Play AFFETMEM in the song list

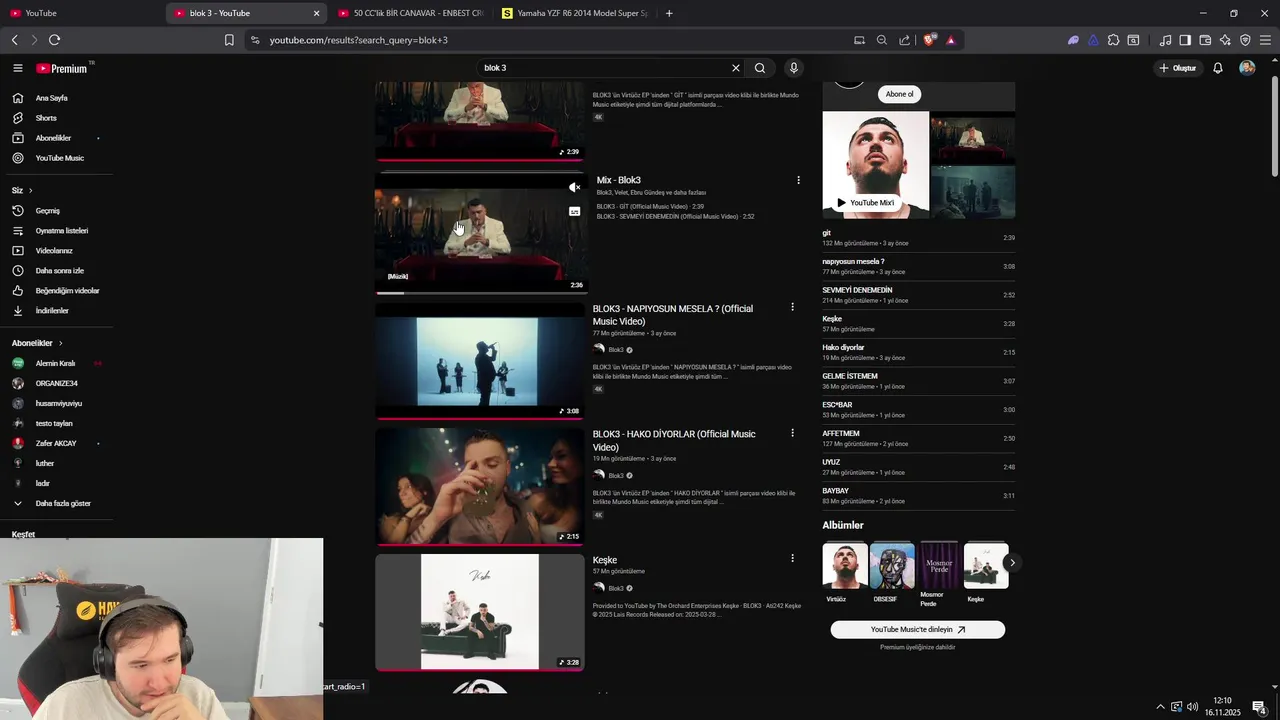[x=918, y=438]
